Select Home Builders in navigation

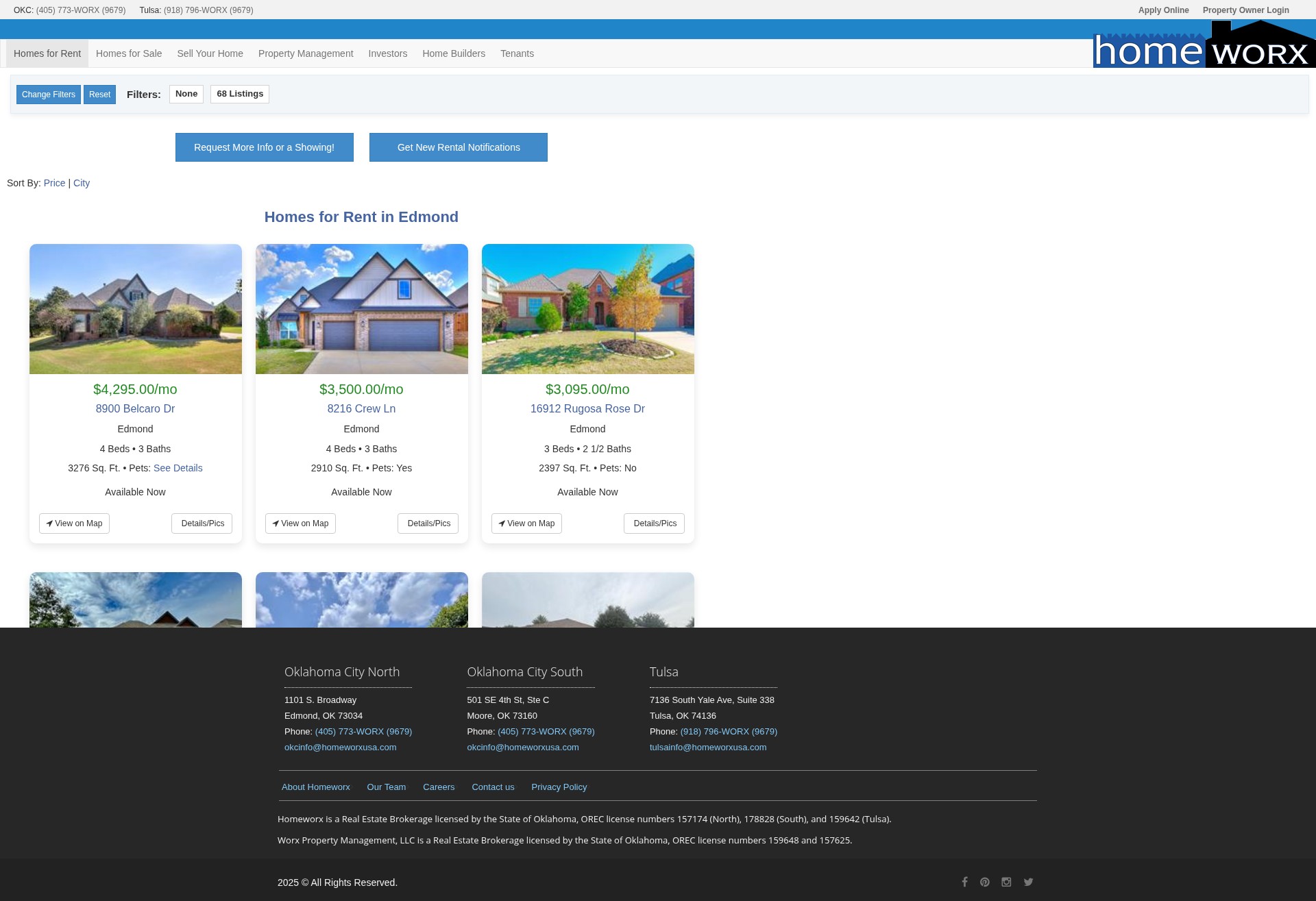(454, 53)
